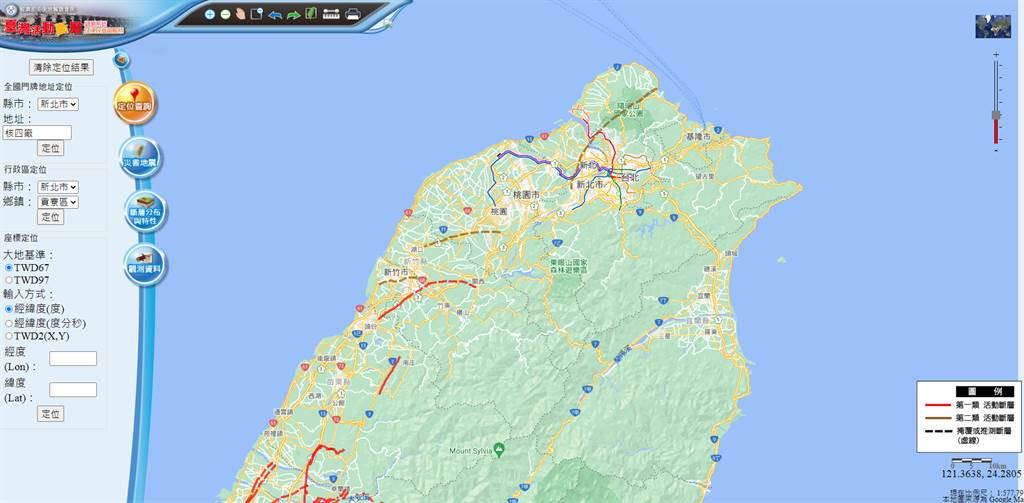Click the zoom out tool icon
The image size is (1024, 503).
point(225,14)
